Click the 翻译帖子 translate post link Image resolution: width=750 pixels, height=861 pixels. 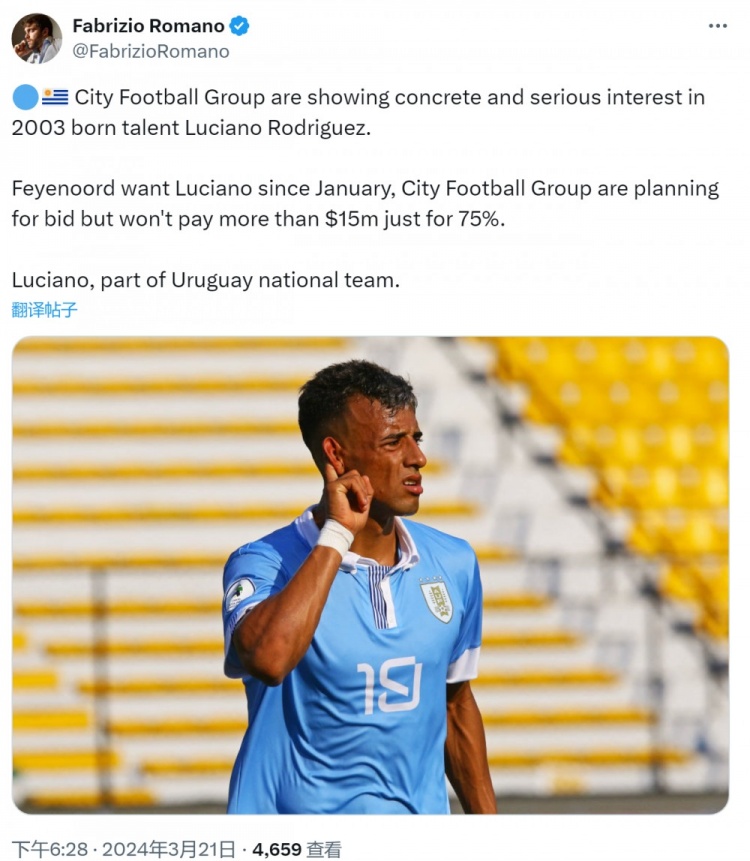44,310
